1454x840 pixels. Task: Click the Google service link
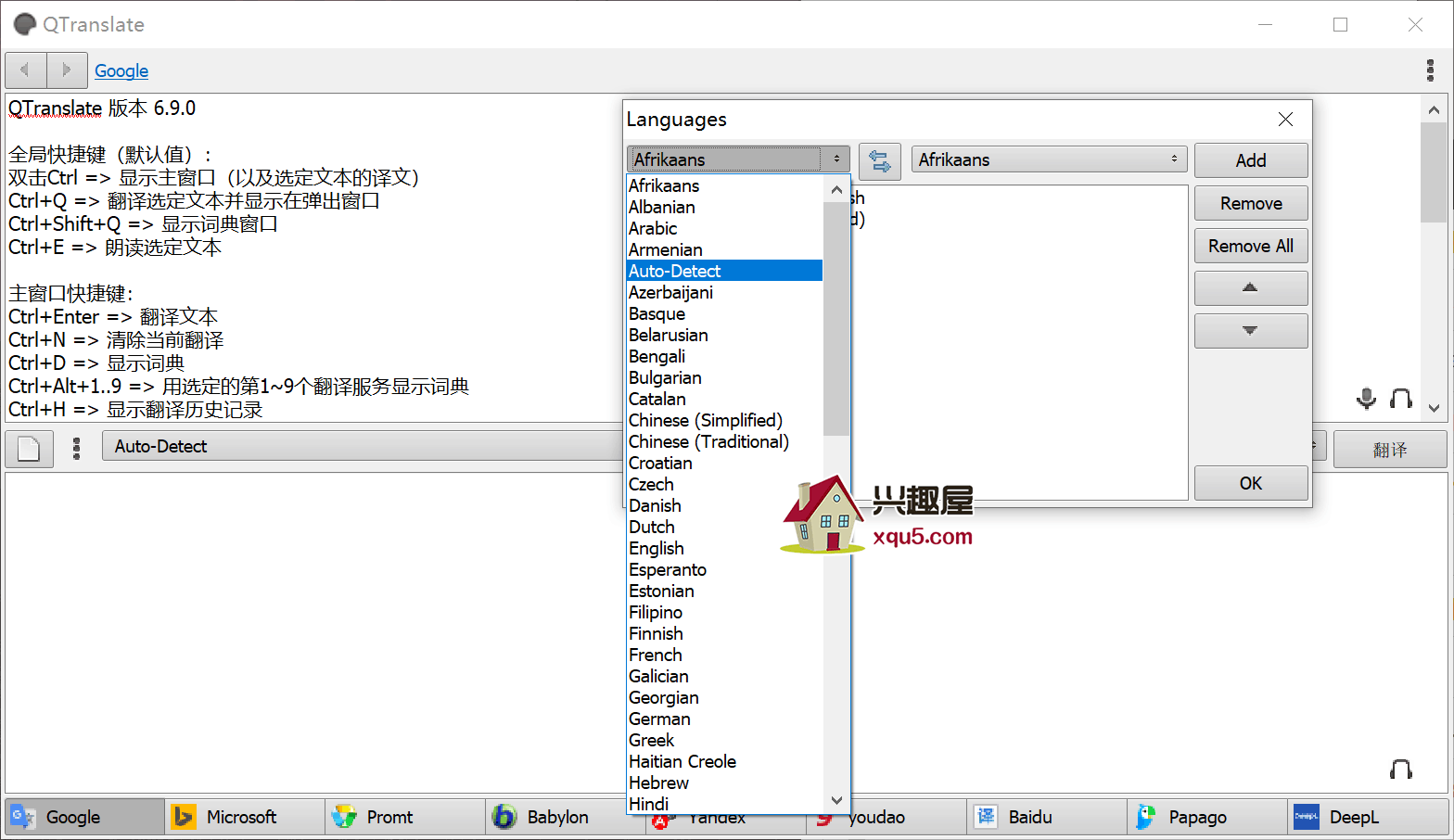pyautogui.click(x=121, y=70)
